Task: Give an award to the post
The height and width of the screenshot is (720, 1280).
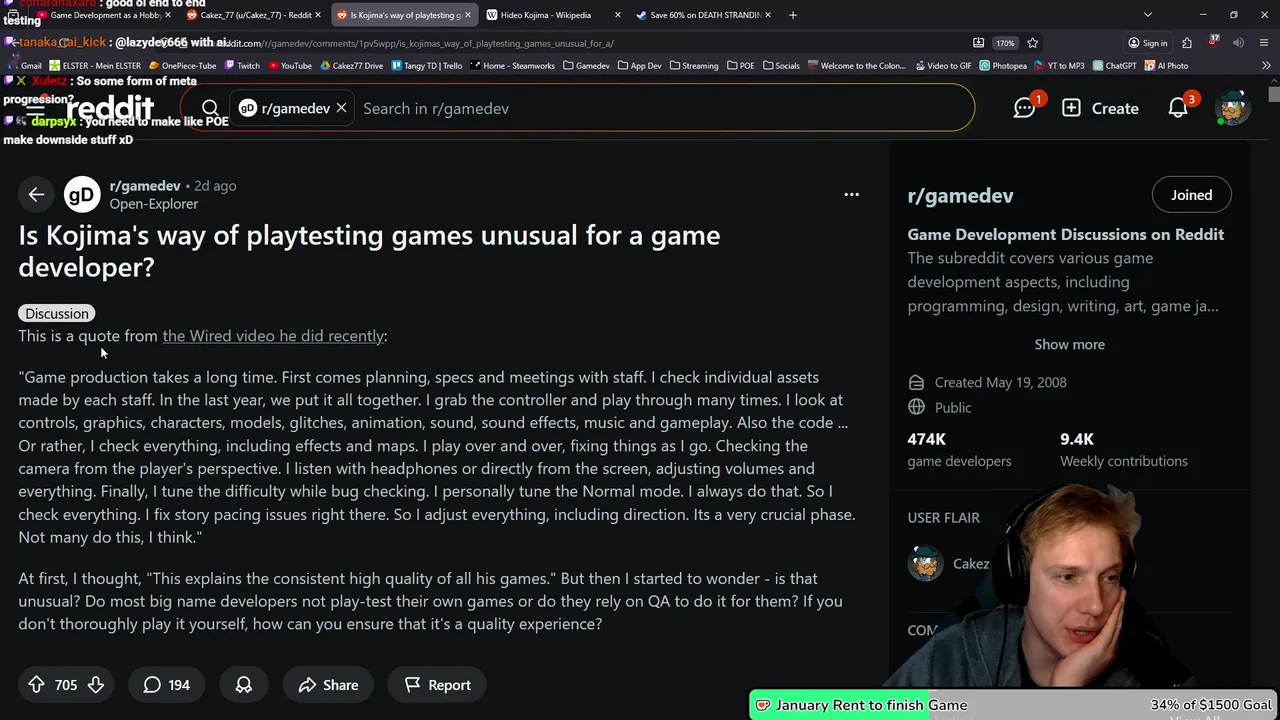Action: click(x=243, y=685)
